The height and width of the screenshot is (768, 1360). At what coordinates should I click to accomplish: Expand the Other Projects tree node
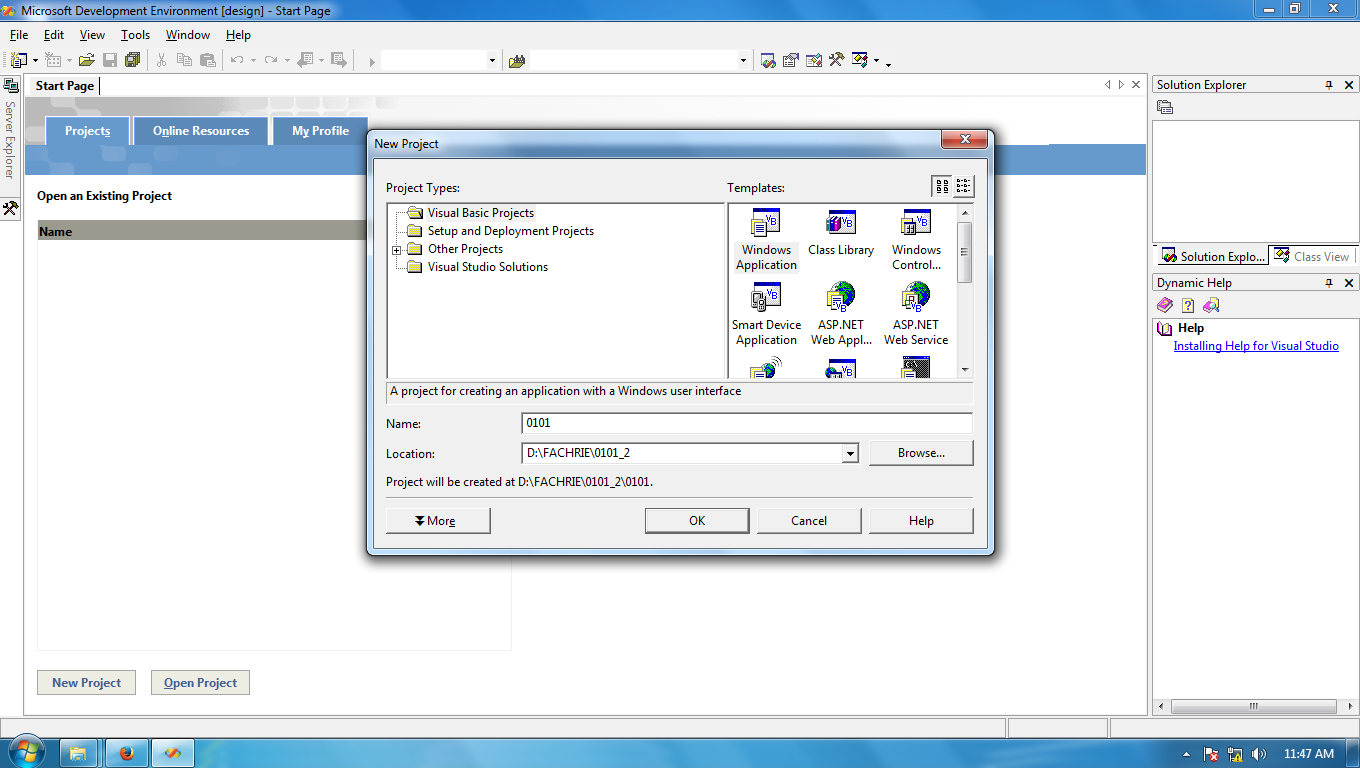tap(397, 250)
